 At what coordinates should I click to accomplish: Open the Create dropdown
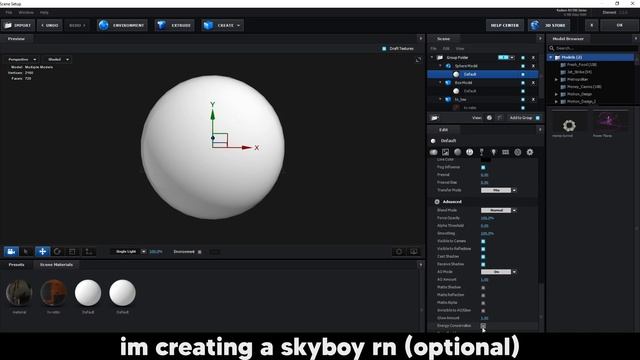pyautogui.click(x=222, y=25)
